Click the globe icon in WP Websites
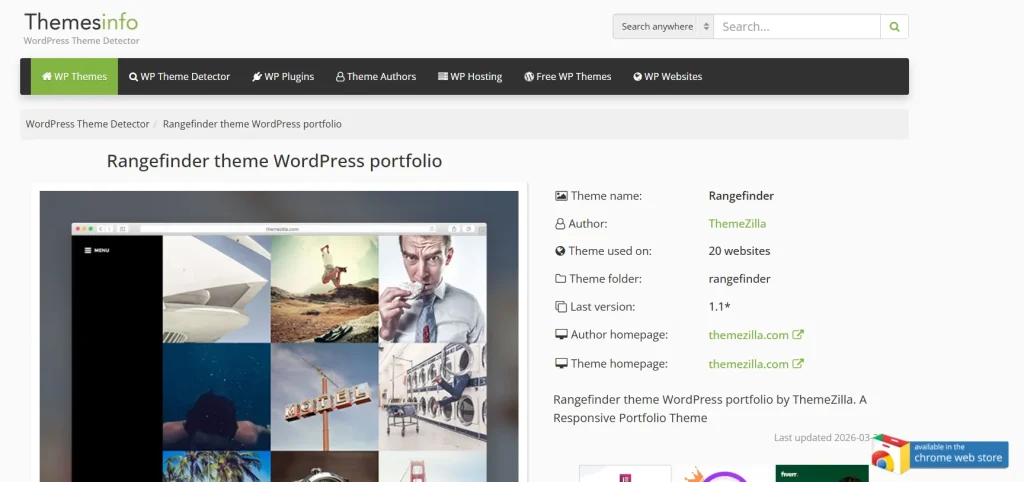 coord(637,76)
